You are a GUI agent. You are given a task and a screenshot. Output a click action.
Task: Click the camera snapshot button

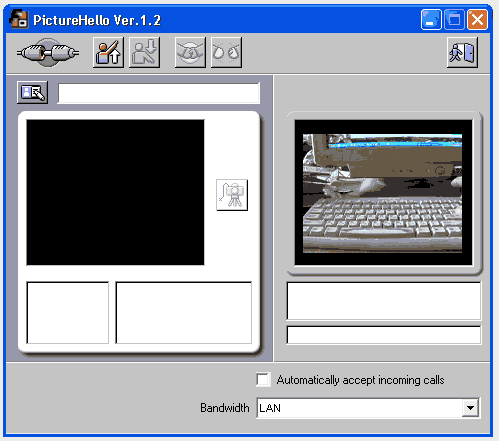[232, 195]
